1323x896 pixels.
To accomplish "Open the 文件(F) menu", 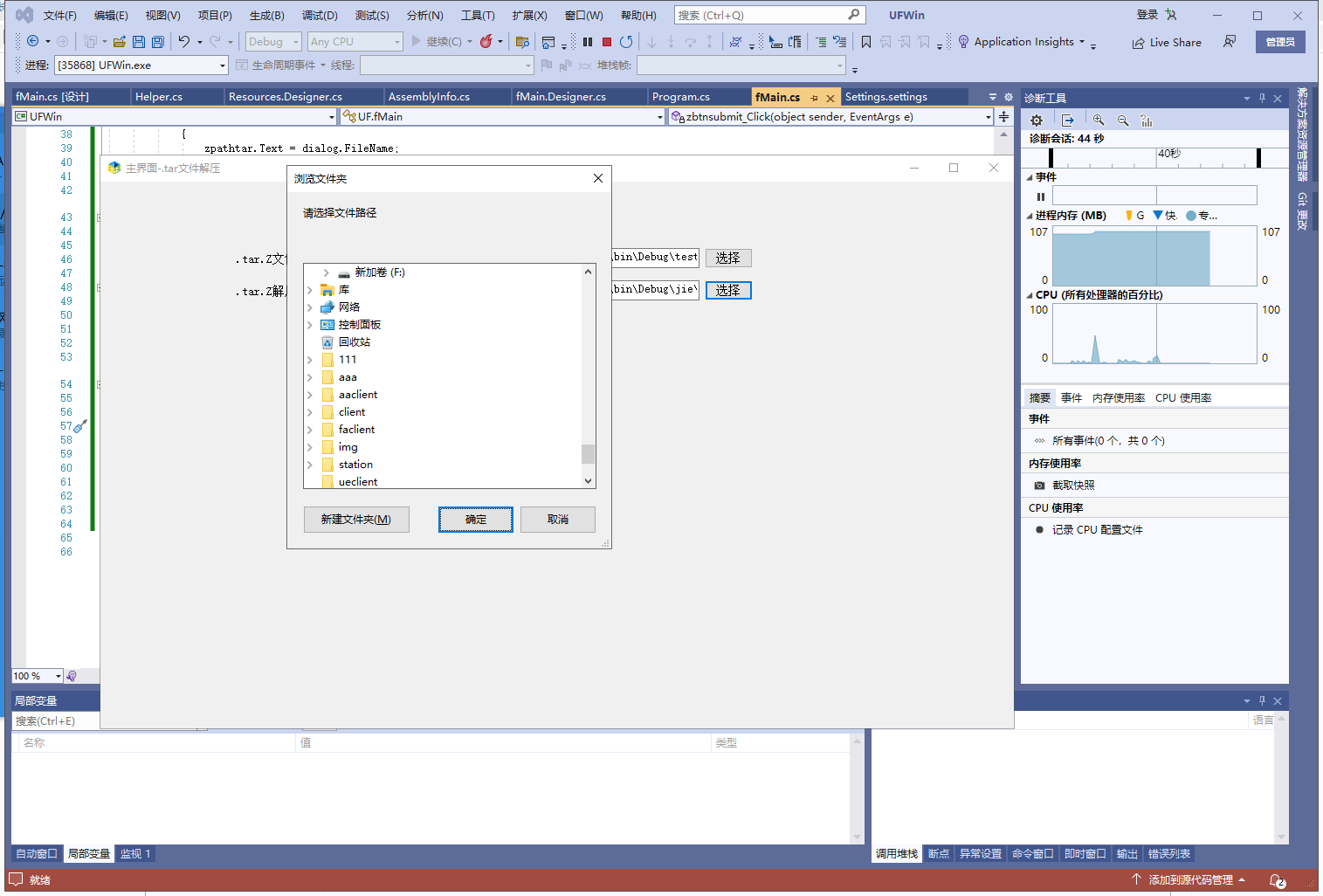I will tap(59, 15).
